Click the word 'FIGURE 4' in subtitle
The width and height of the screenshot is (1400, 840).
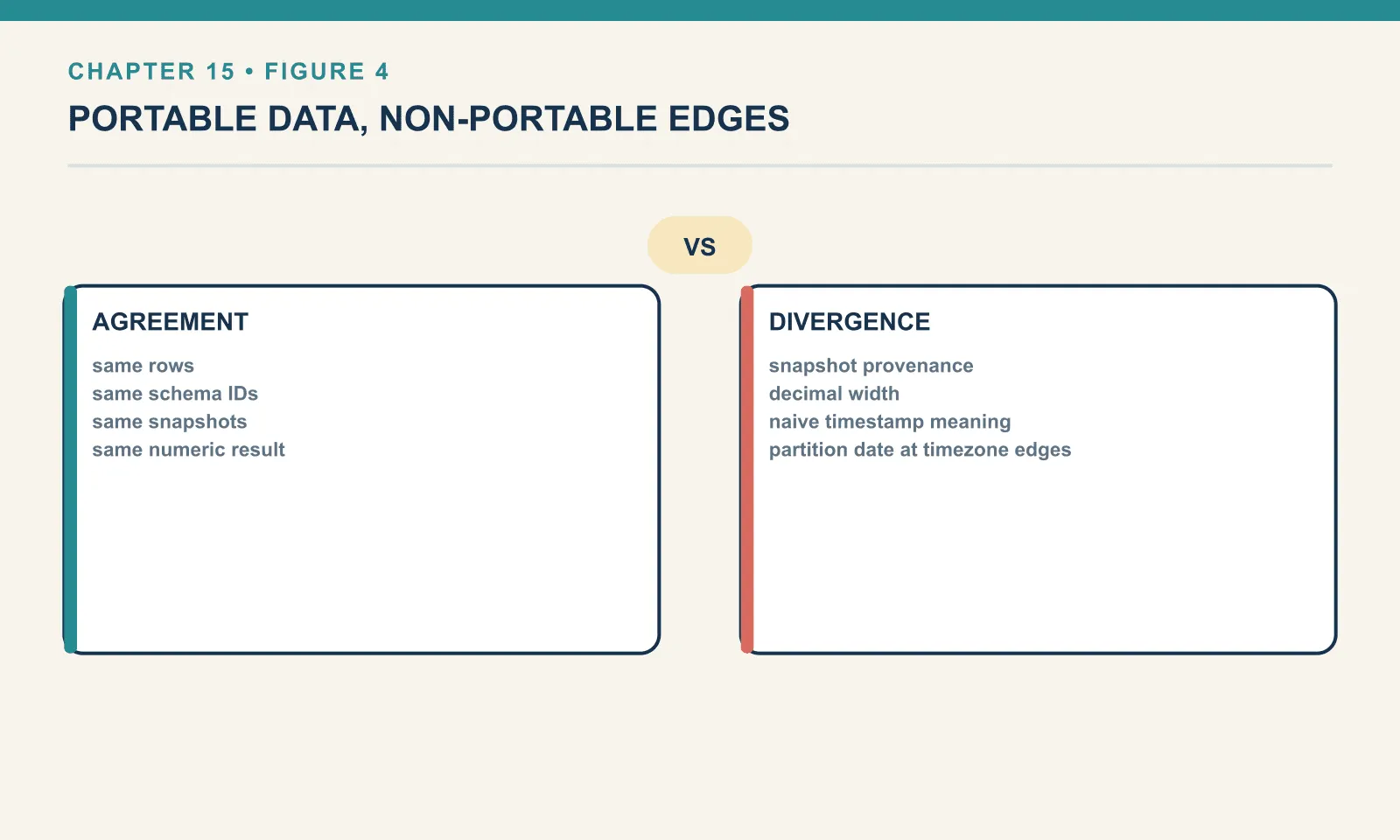click(326, 72)
